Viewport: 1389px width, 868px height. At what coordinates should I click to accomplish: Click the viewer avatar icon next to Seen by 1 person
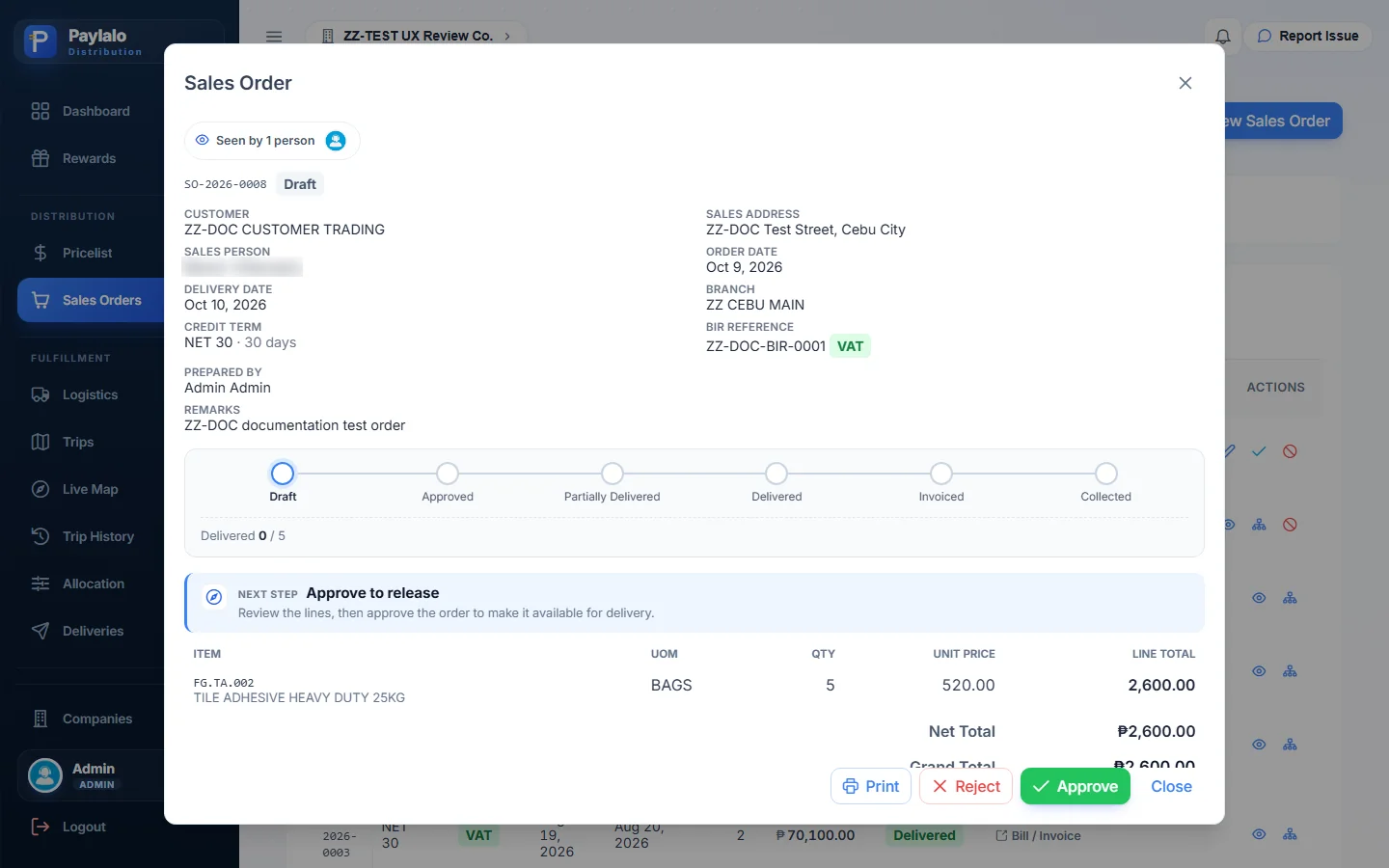(x=336, y=141)
